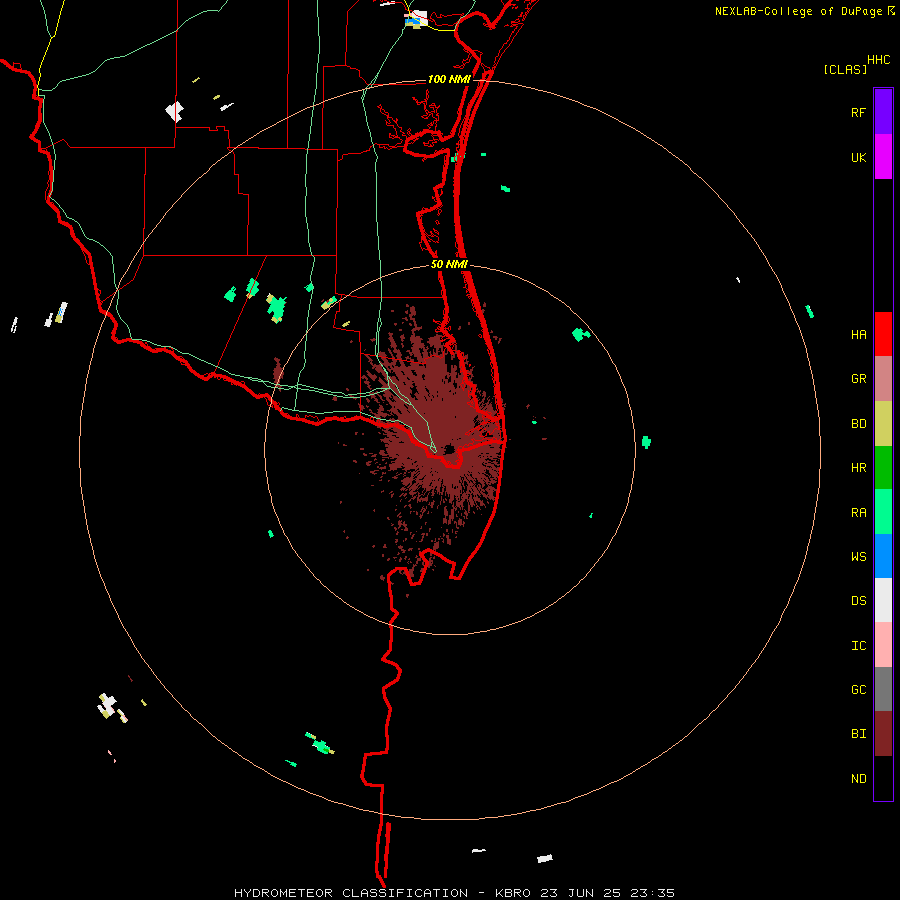Click the UK legend label

(858, 158)
